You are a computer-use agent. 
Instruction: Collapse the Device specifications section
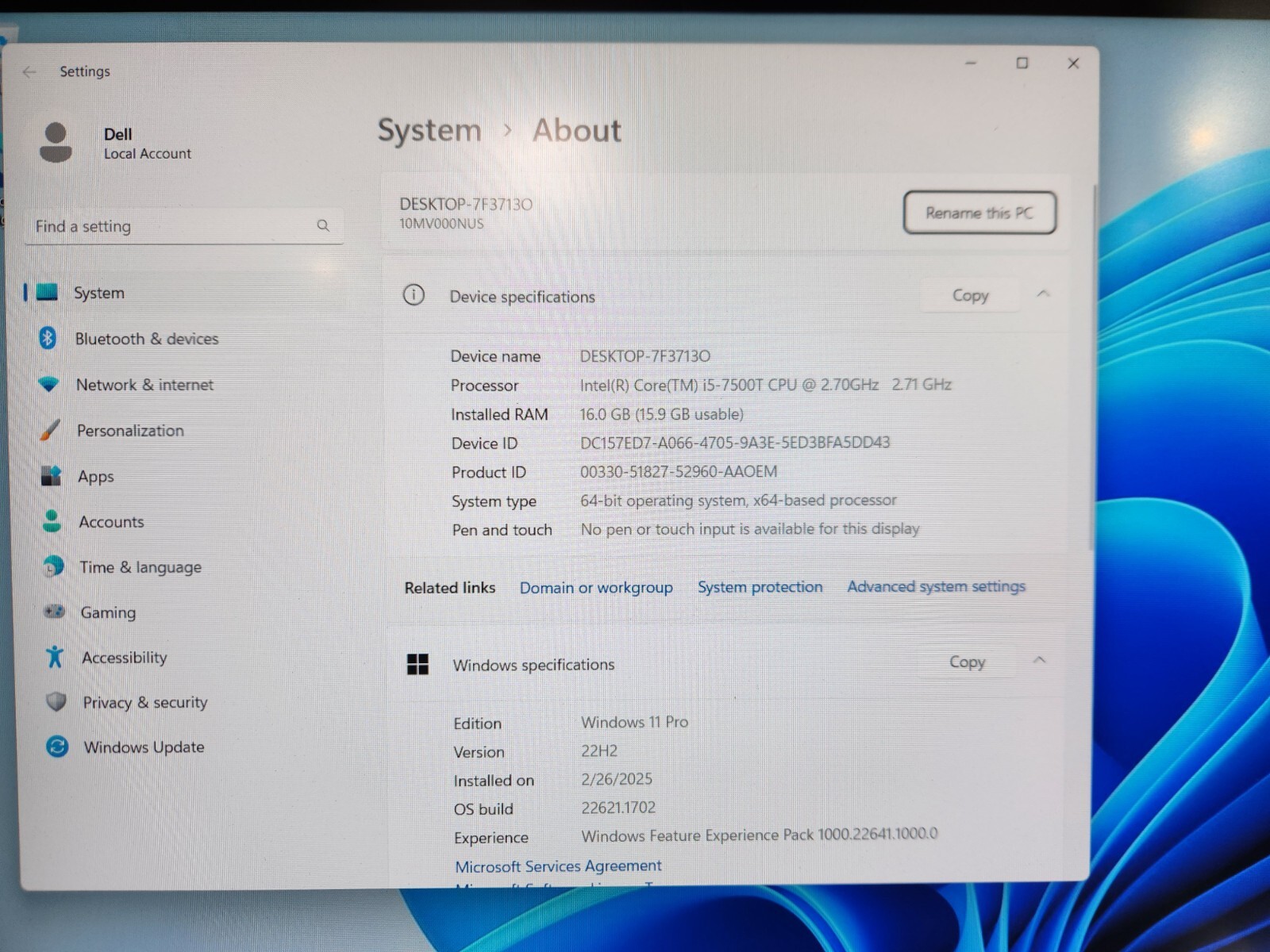click(1043, 294)
